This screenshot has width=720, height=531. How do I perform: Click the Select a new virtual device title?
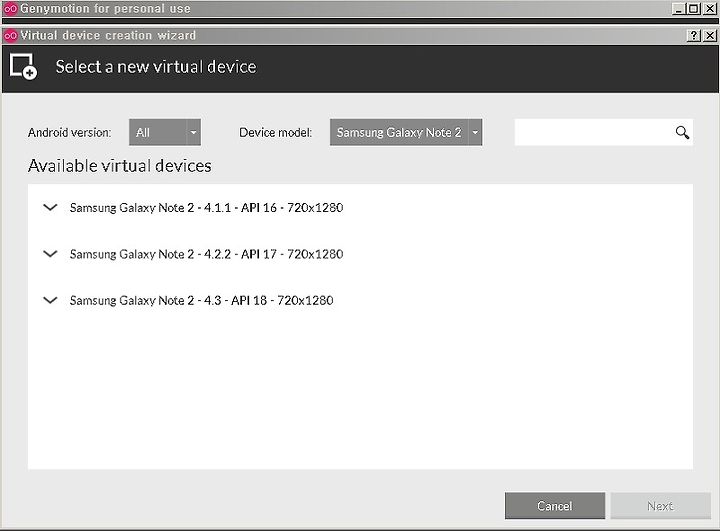click(156, 67)
